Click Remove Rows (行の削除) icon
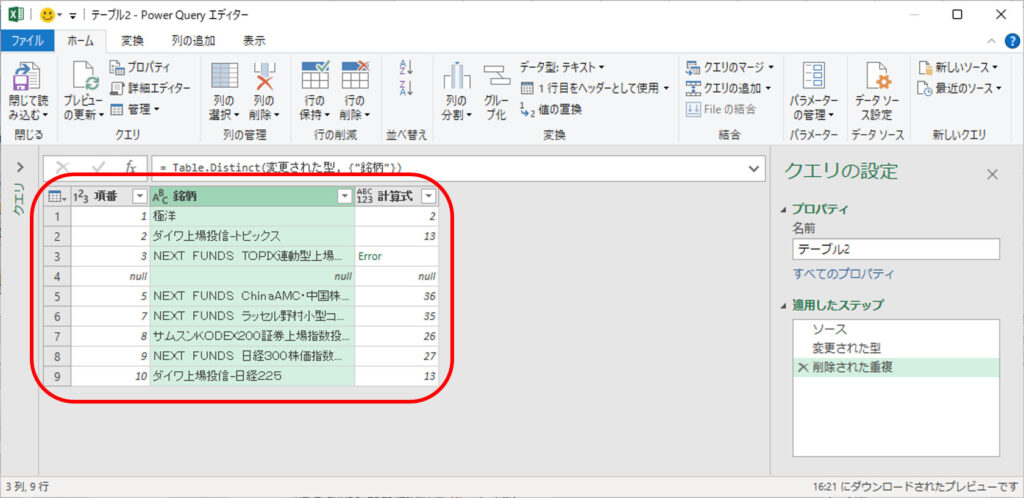This screenshot has width=1024, height=498. 355,75
